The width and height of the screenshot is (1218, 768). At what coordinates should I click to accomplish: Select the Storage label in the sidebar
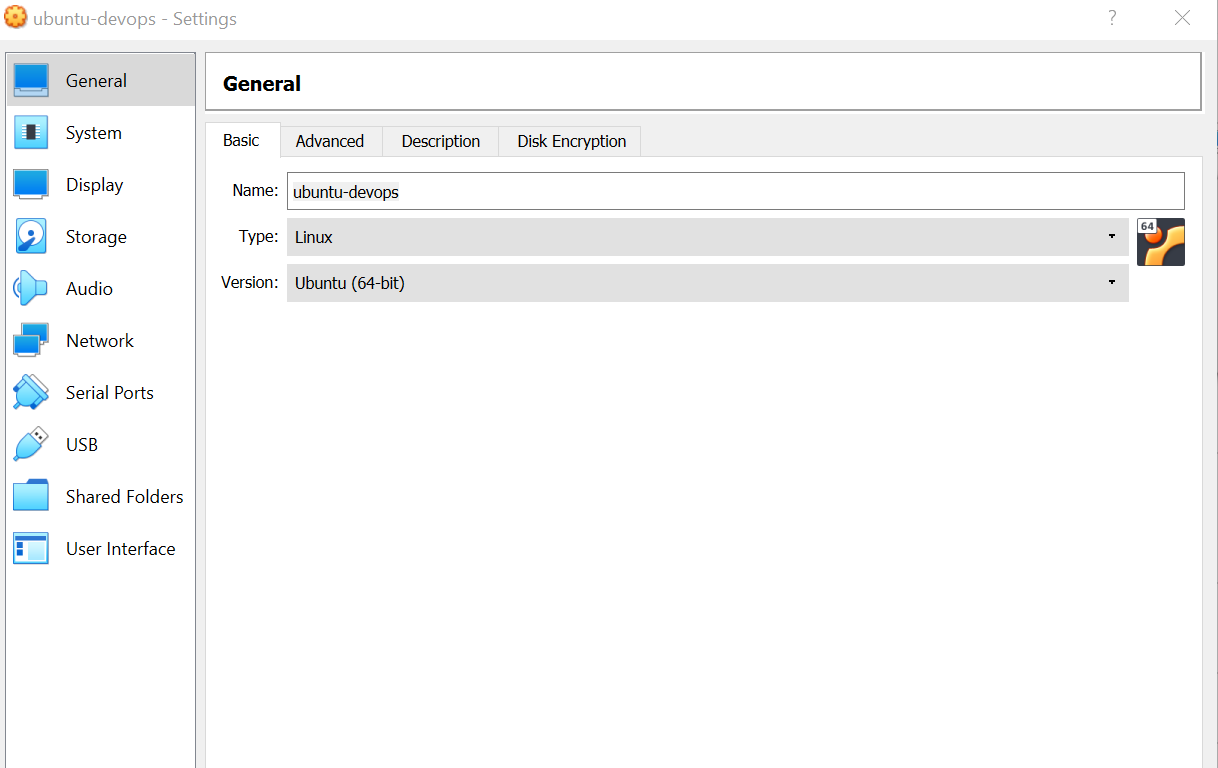coord(96,237)
